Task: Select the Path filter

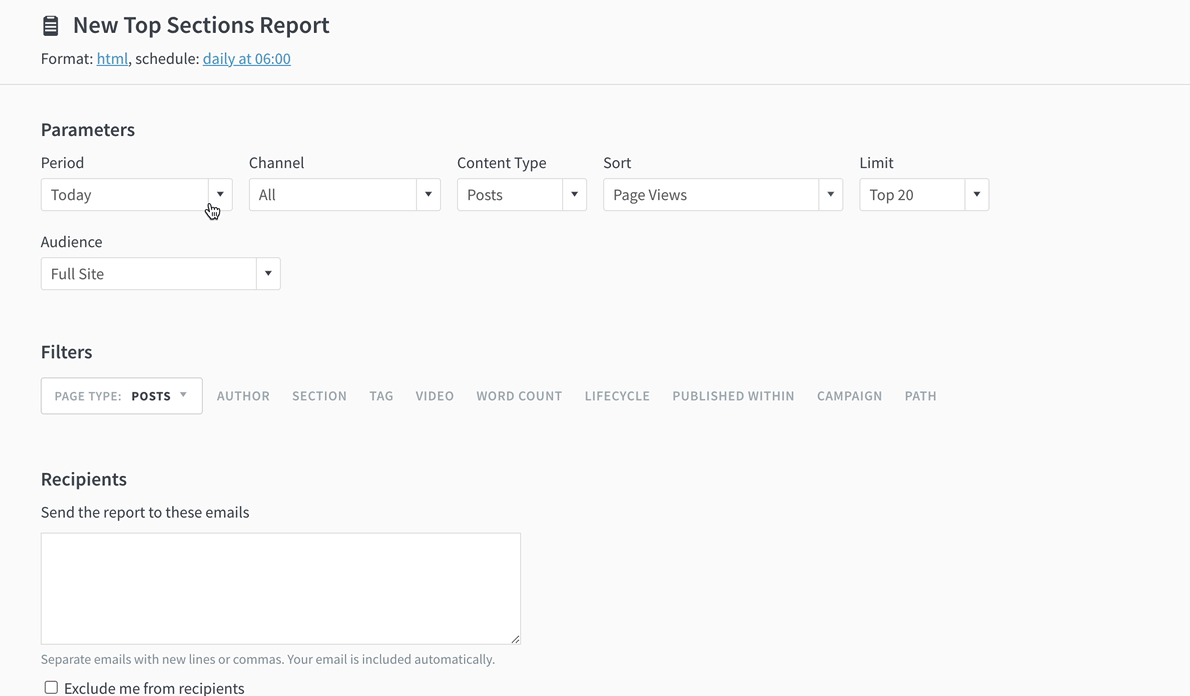Action: pyautogui.click(x=921, y=396)
